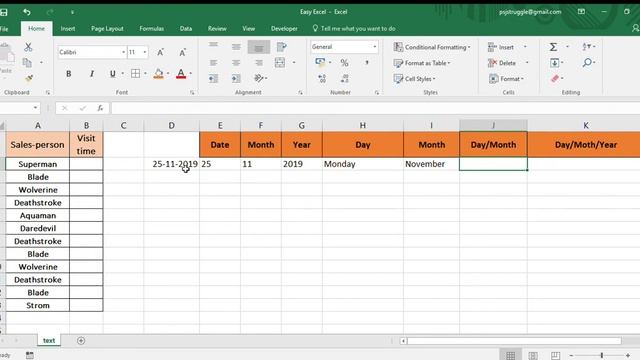
Task: Click Decrease Decimal icon
Action: tap(344, 78)
